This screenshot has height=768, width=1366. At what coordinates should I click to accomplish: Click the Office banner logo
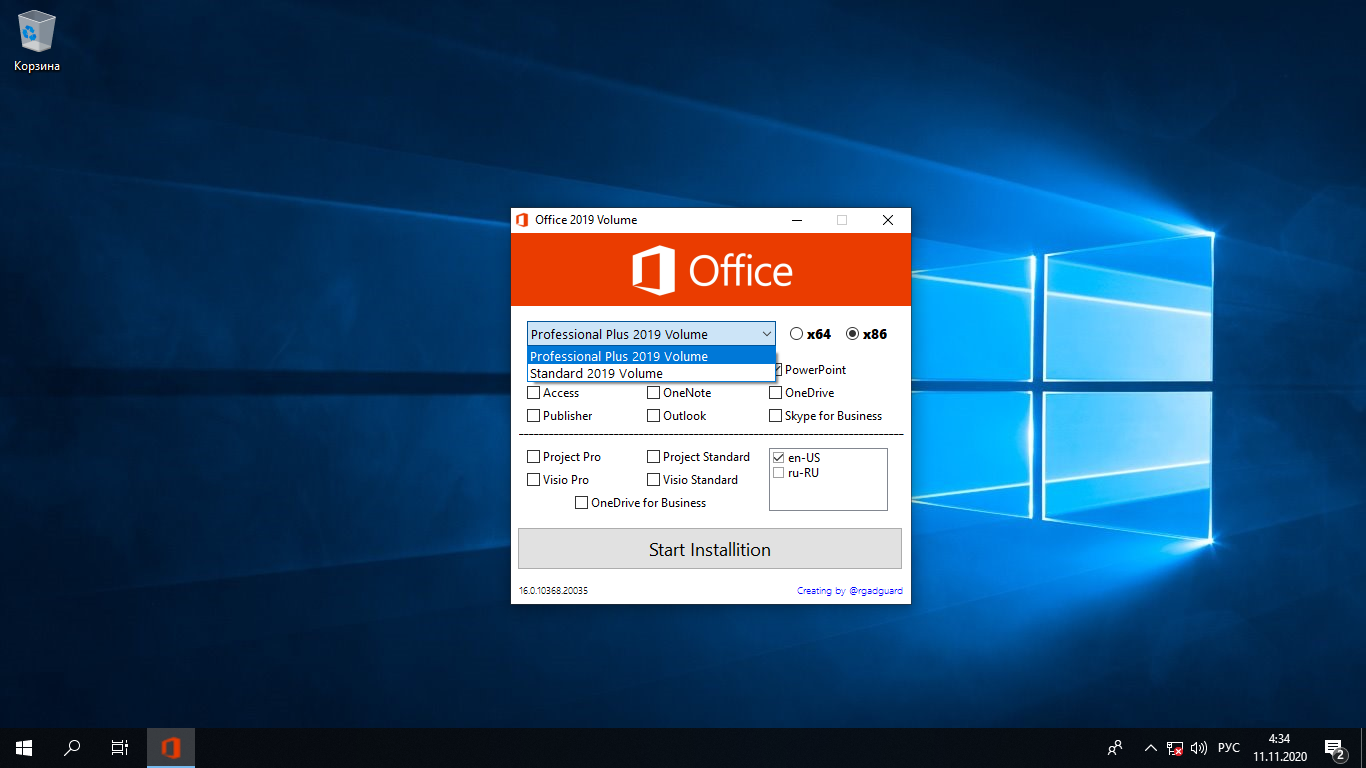click(x=711, y=271)
